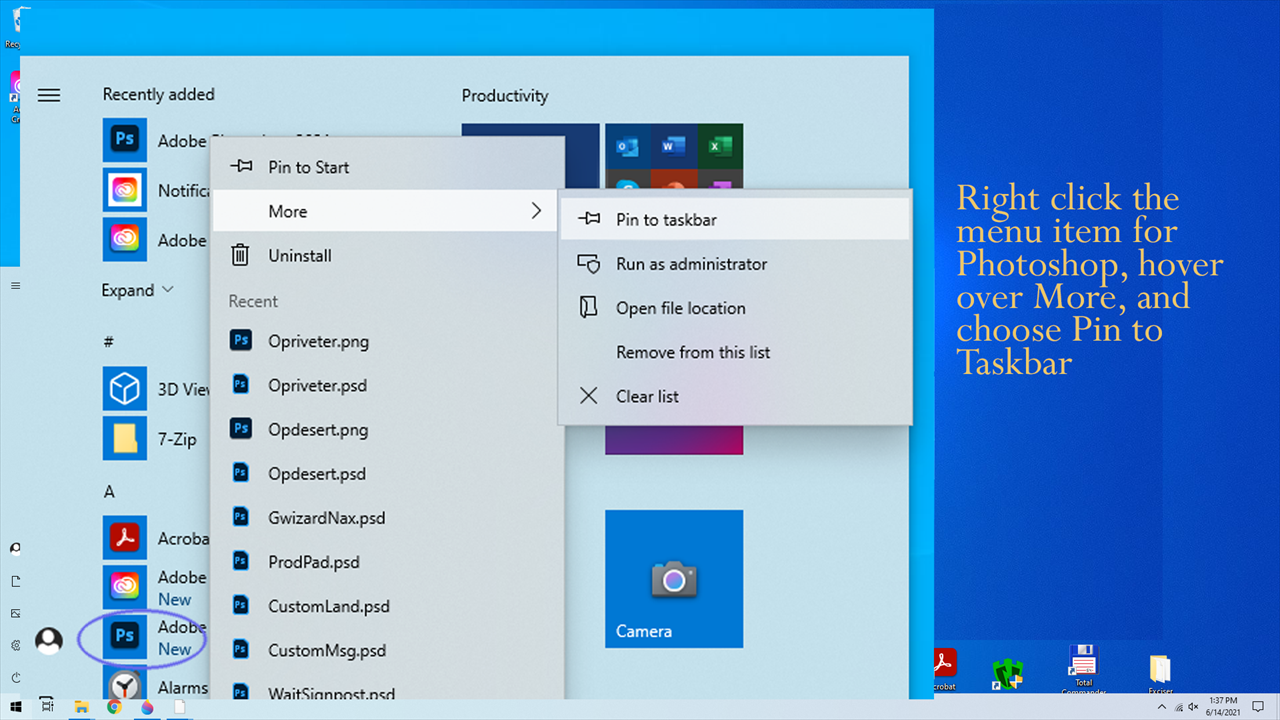This screenshot has width=1280, height=720.
Task: Open the Documents icon in Start sidebar
Action: tap(15, 581)
